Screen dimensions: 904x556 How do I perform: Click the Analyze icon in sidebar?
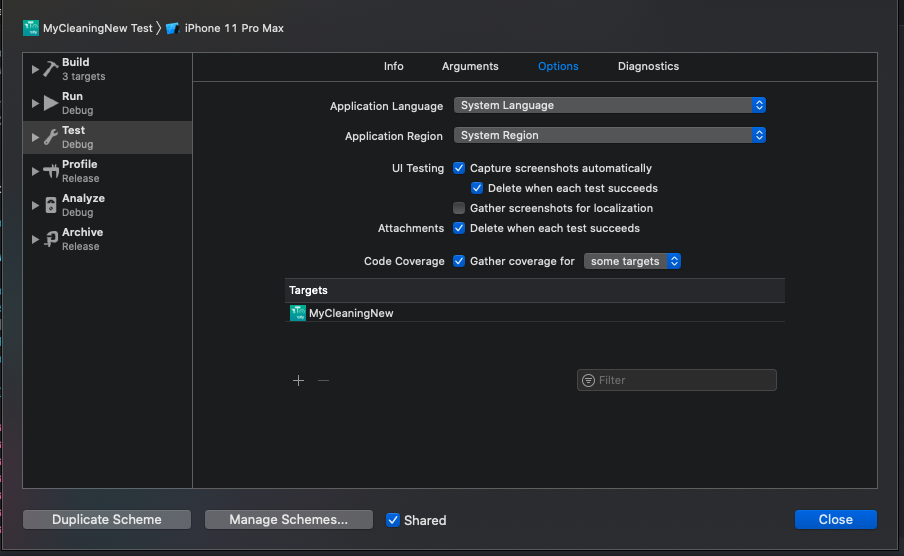coord(51,205)
